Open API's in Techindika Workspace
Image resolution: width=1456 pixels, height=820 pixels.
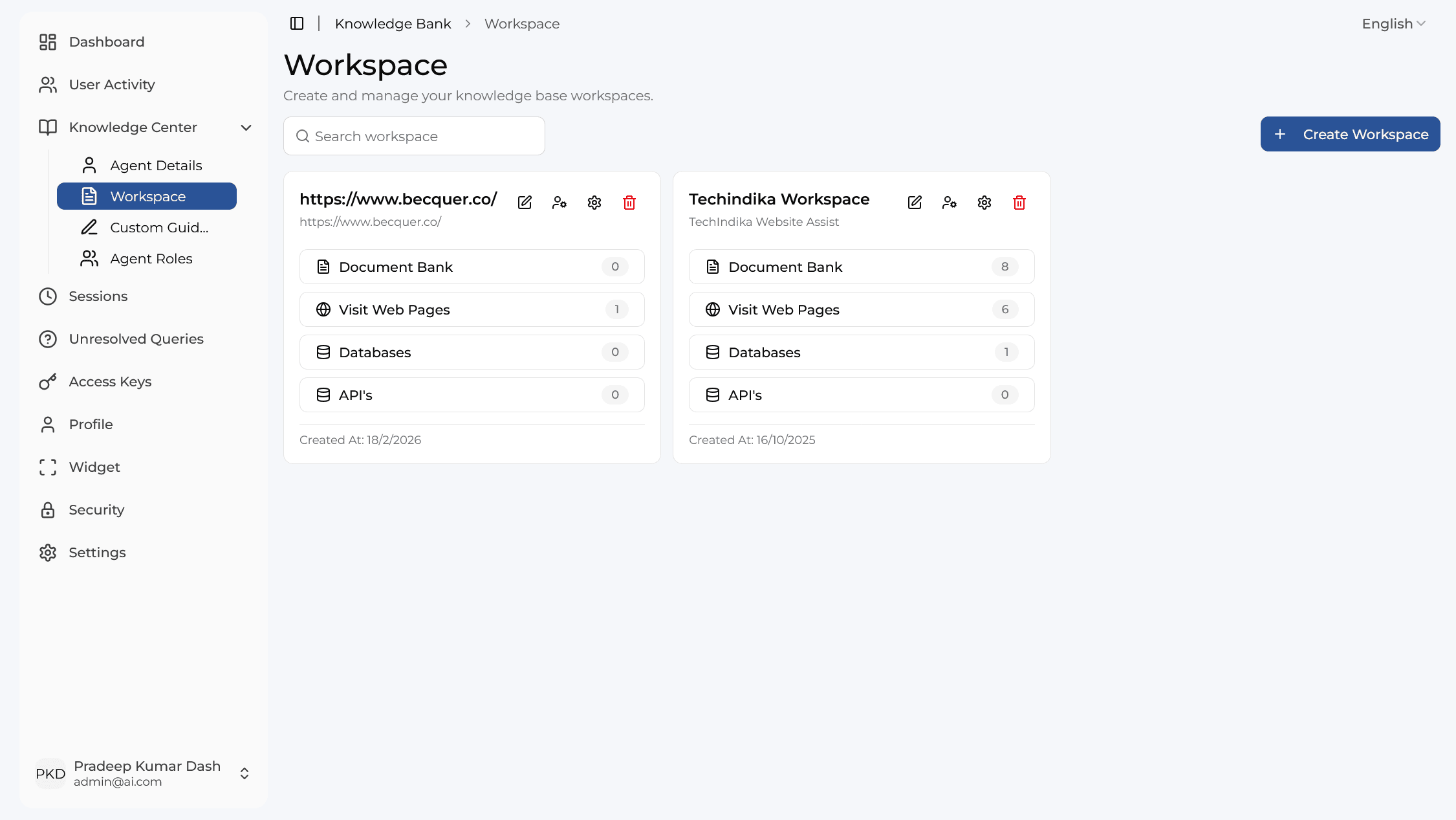point(862,395)
